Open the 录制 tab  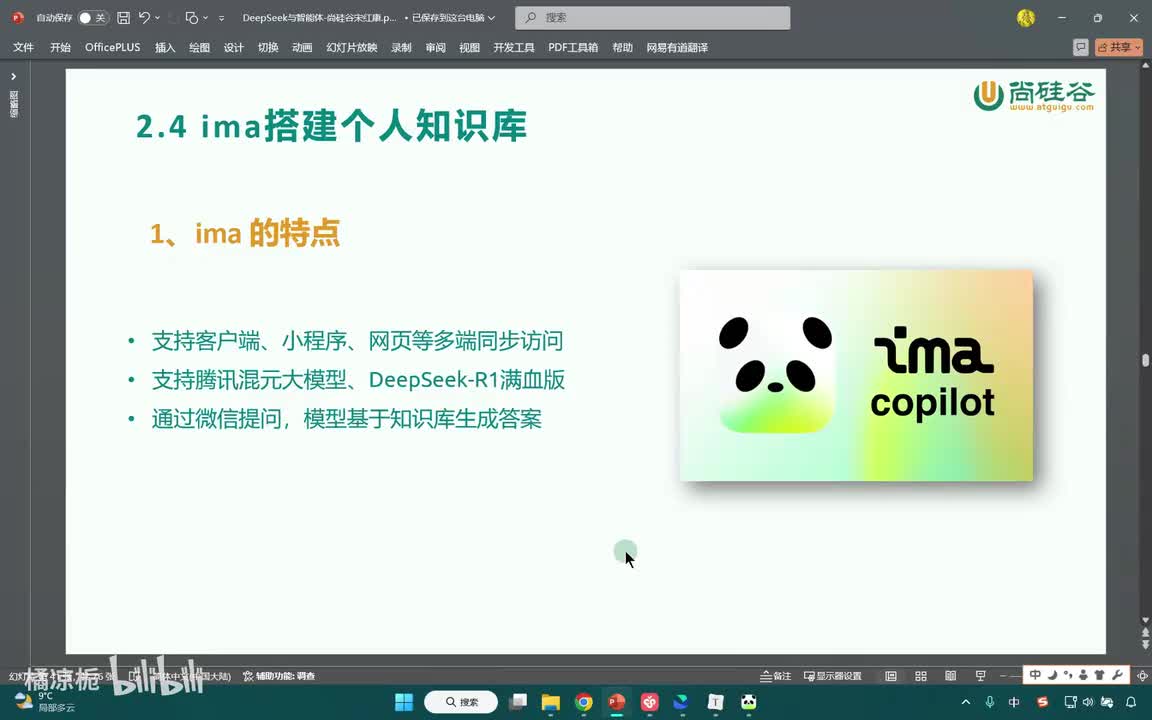click(401, 47)
